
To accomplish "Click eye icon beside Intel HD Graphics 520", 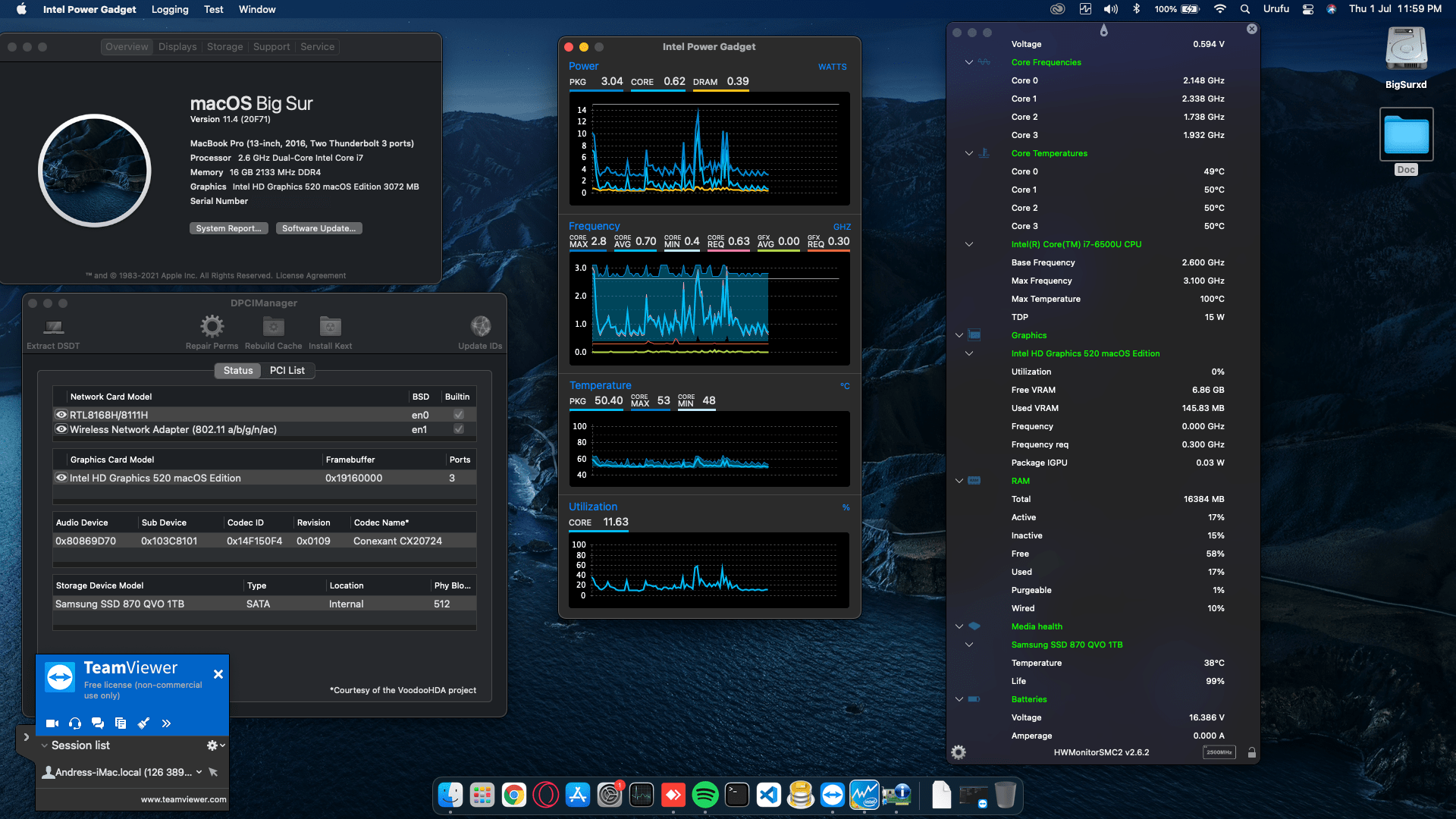I will tap(61, 478).
